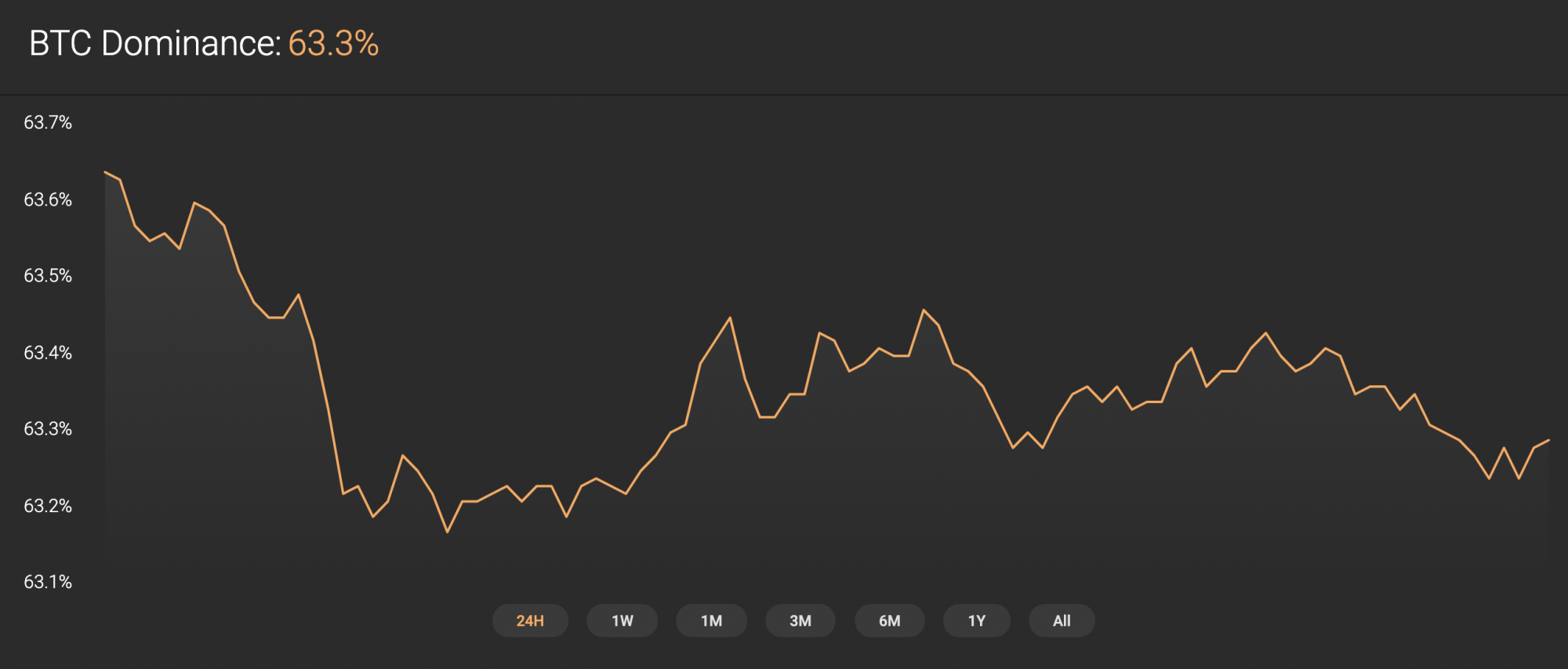This screenshot has height=669, width=1568.
Task: Click the BTC Dominance title
Action: tap(155, 43)
